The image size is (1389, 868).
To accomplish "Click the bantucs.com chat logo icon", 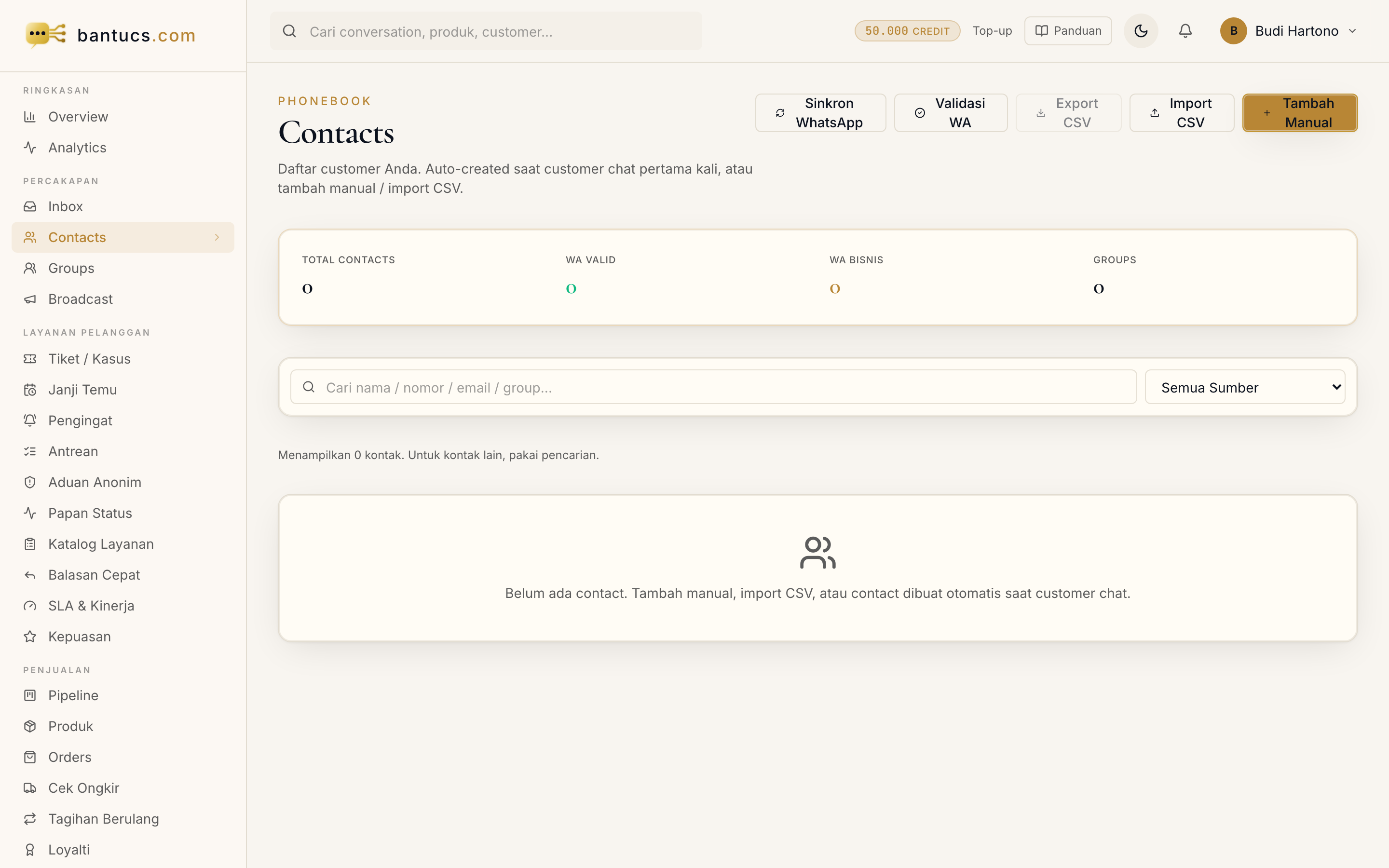I will tap(46, 34).
